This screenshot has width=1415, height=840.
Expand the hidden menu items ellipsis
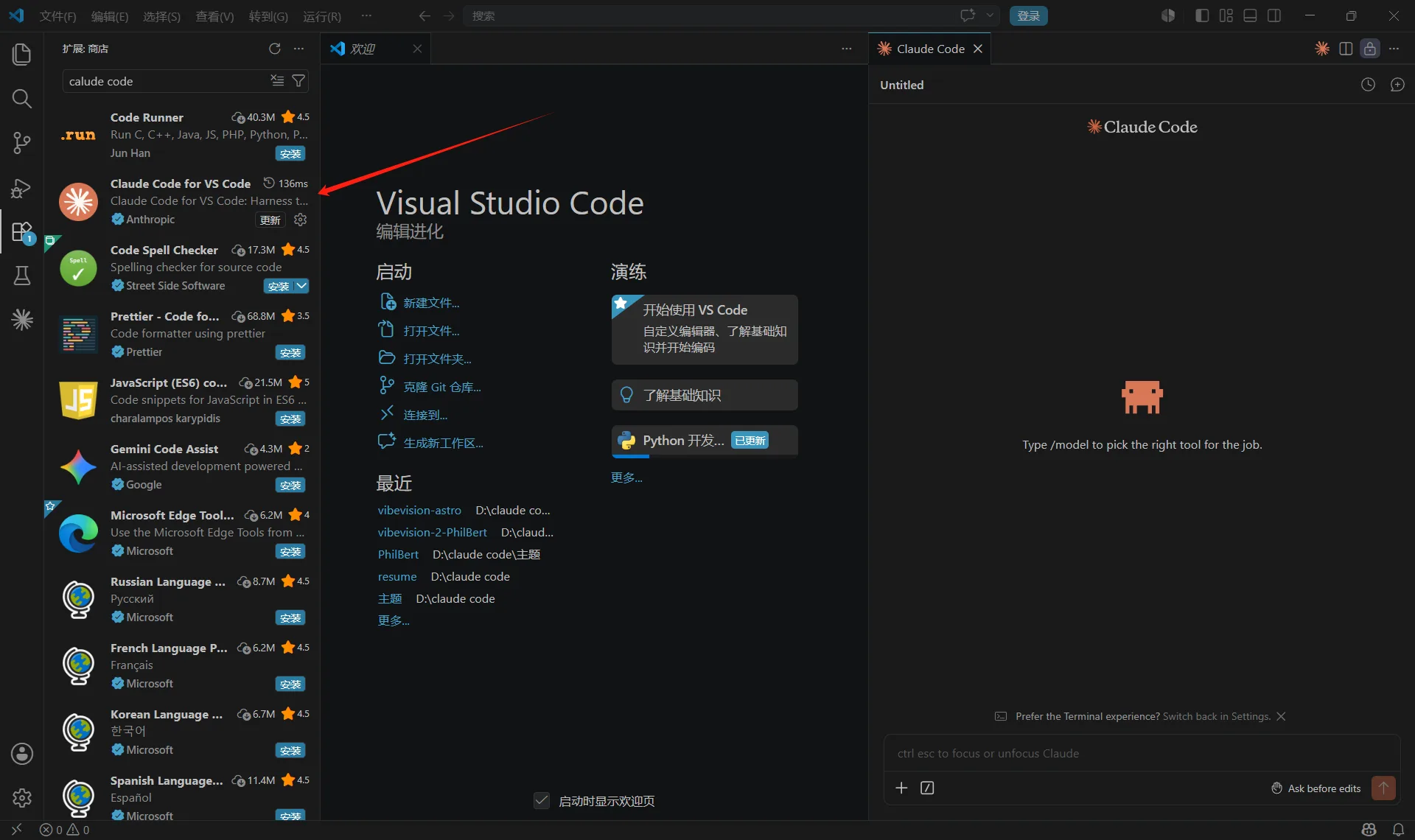366,15
